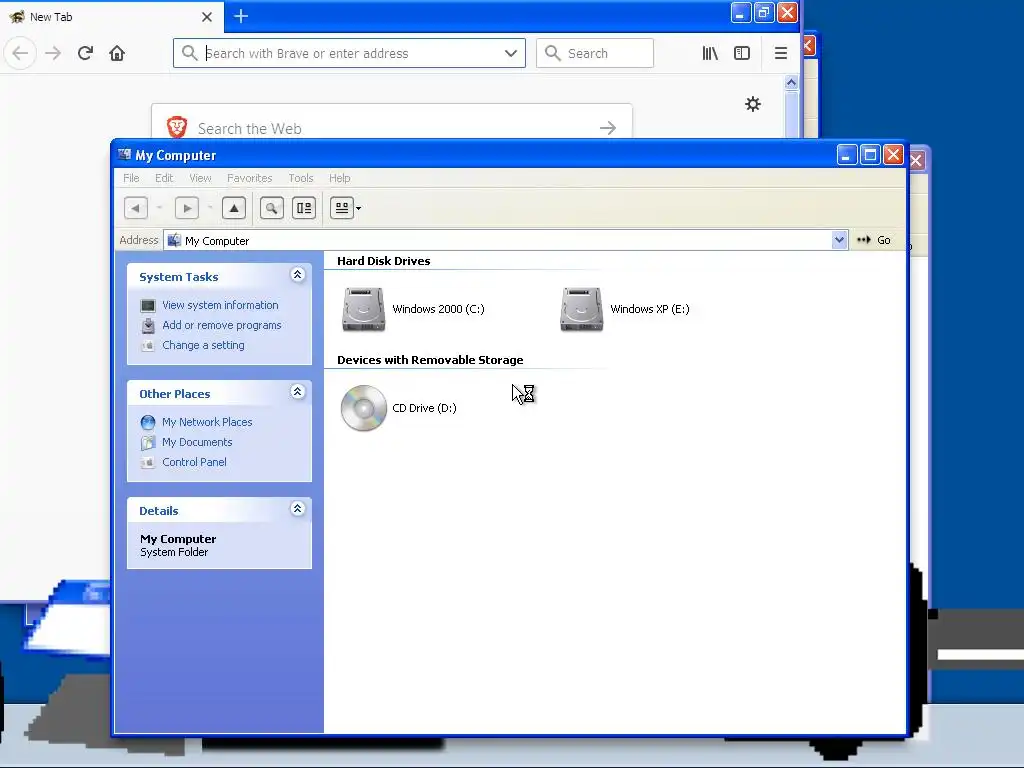Click the browser Forward arrow

click(x=53, y=53)
